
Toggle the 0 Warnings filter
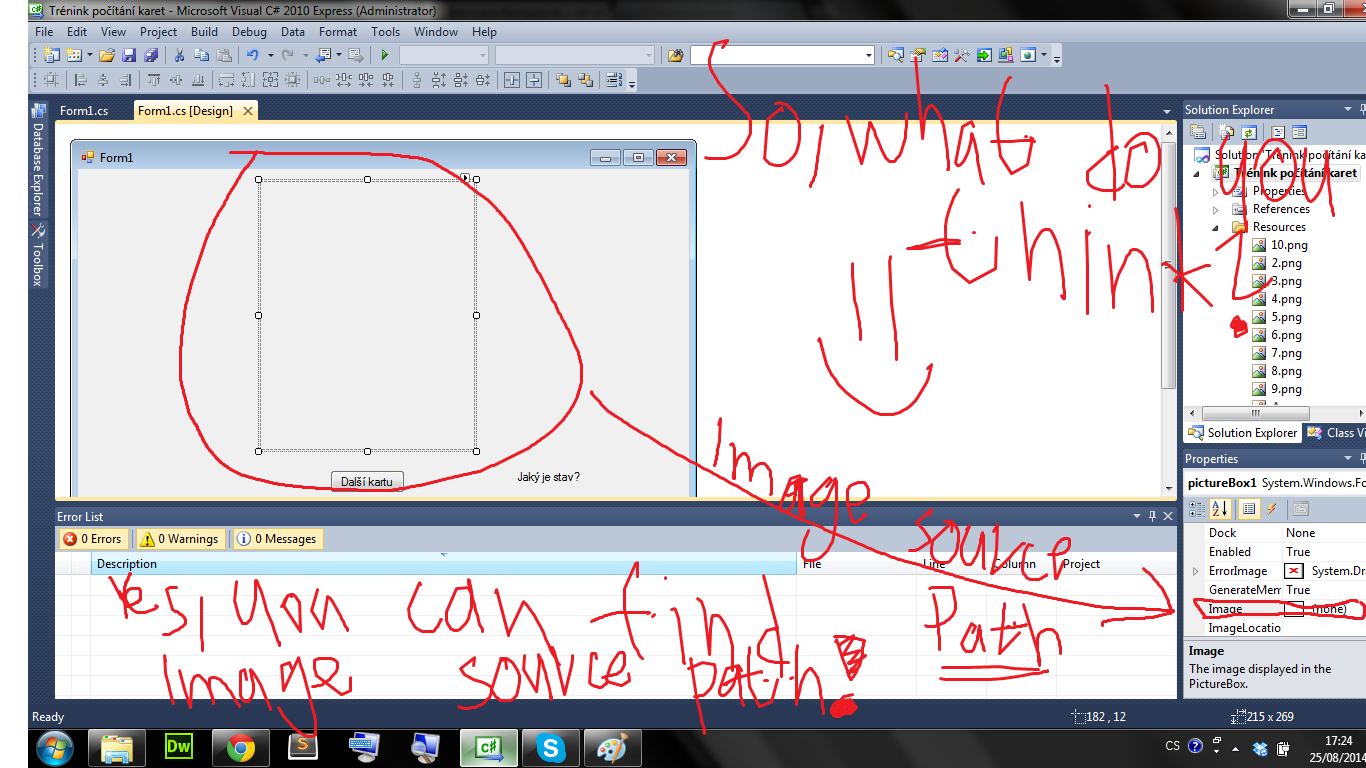(x=179, y=539)
